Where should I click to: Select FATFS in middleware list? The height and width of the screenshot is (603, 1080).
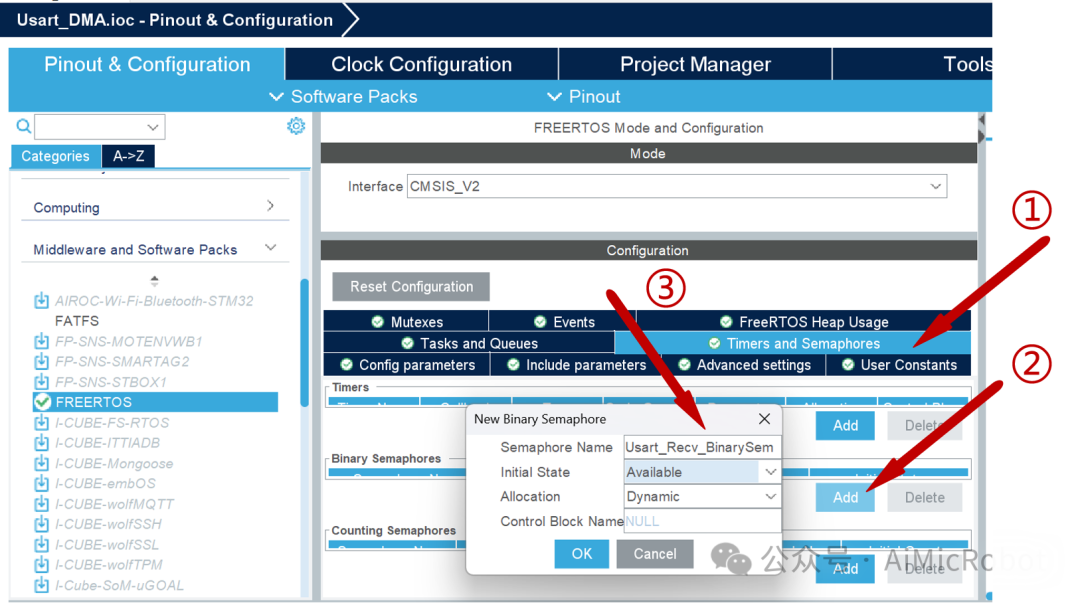point(77,320)
